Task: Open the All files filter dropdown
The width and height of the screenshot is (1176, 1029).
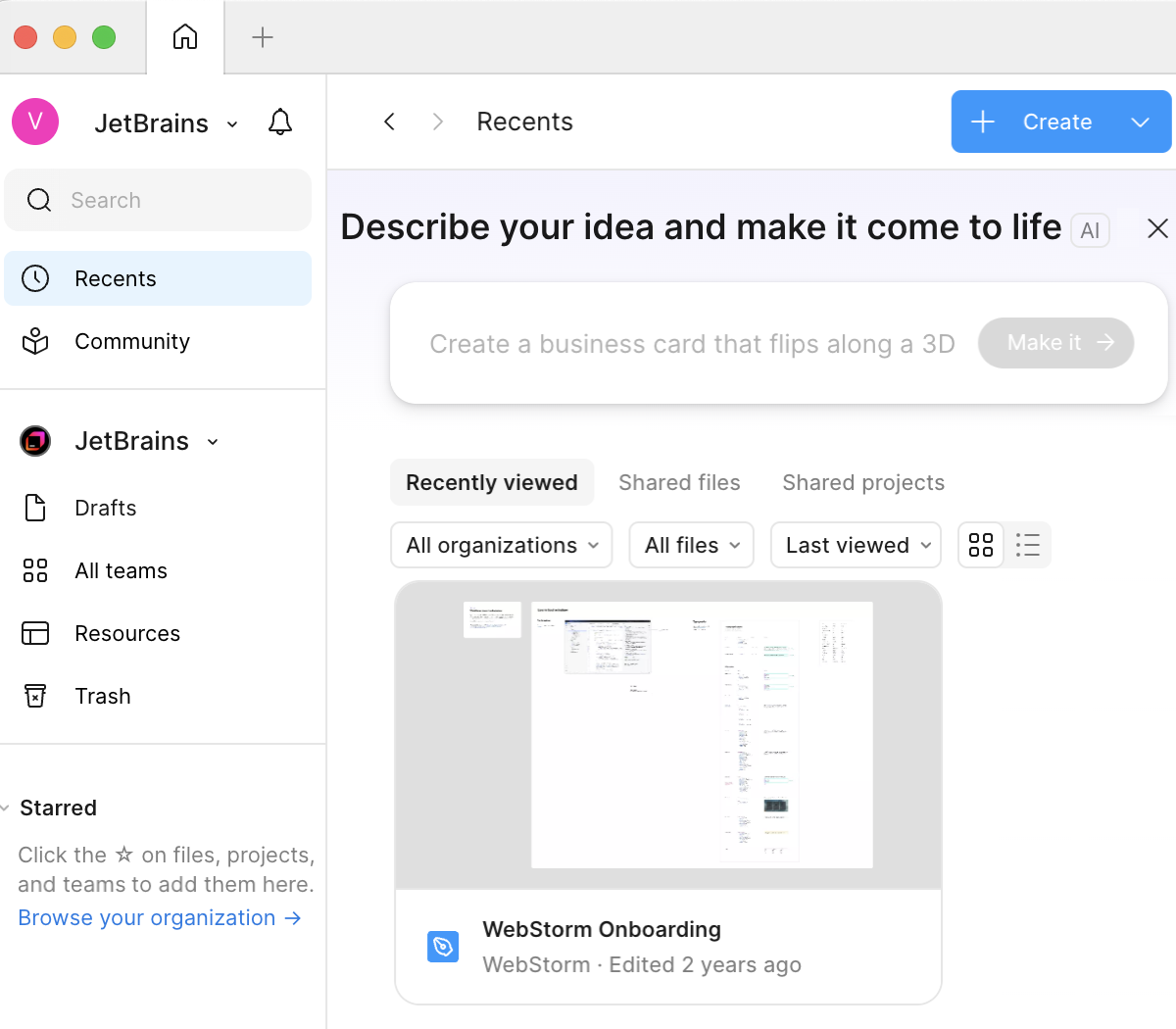Action: pyautogui.click(x=692, y=545)
